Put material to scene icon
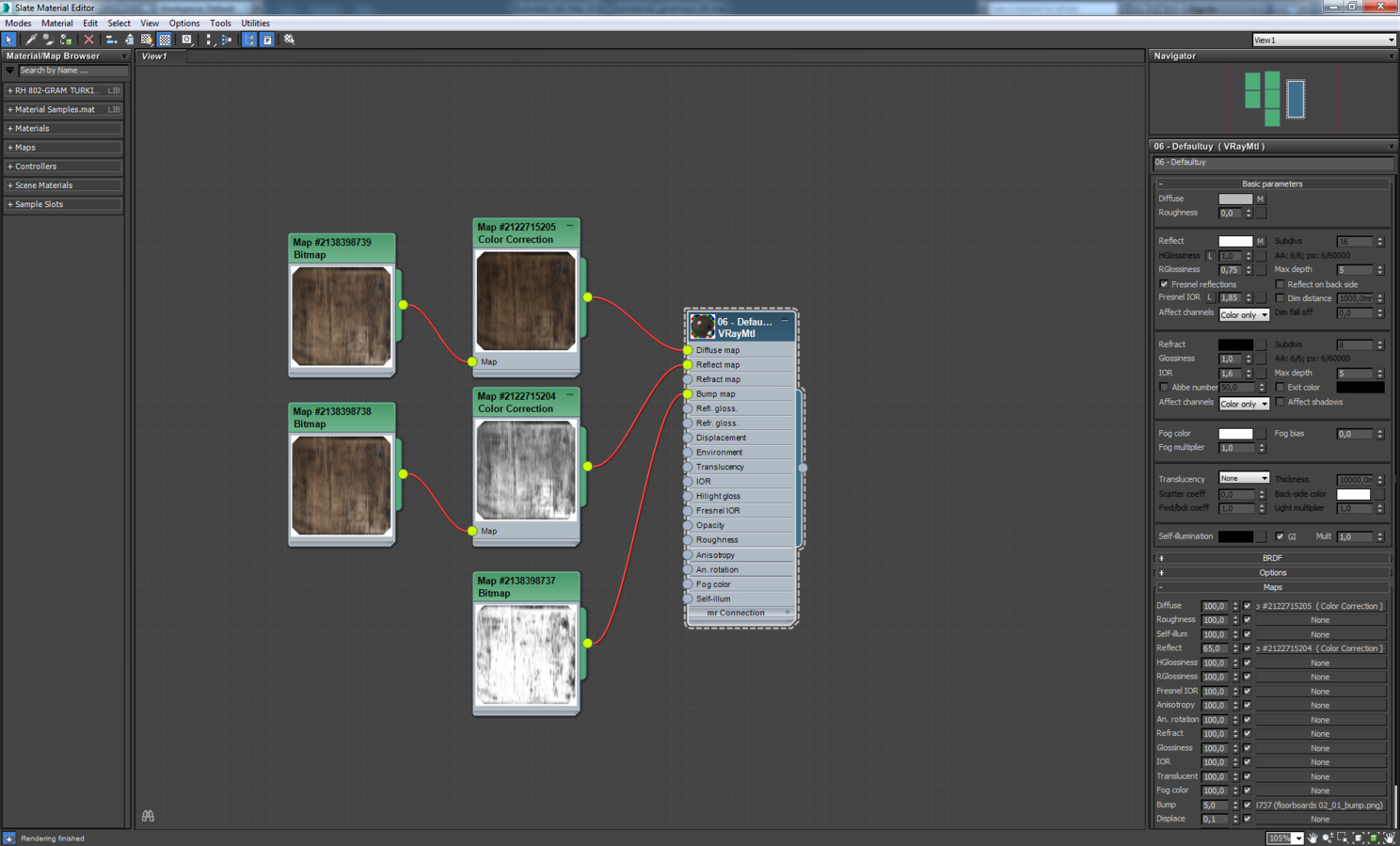 click(x=48, y=40)
